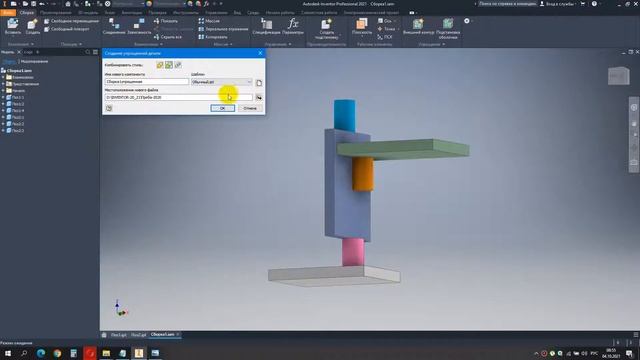Click the Work Axis (Ось) tool
The image size is (640, 360).
click(x=385, y=21)
